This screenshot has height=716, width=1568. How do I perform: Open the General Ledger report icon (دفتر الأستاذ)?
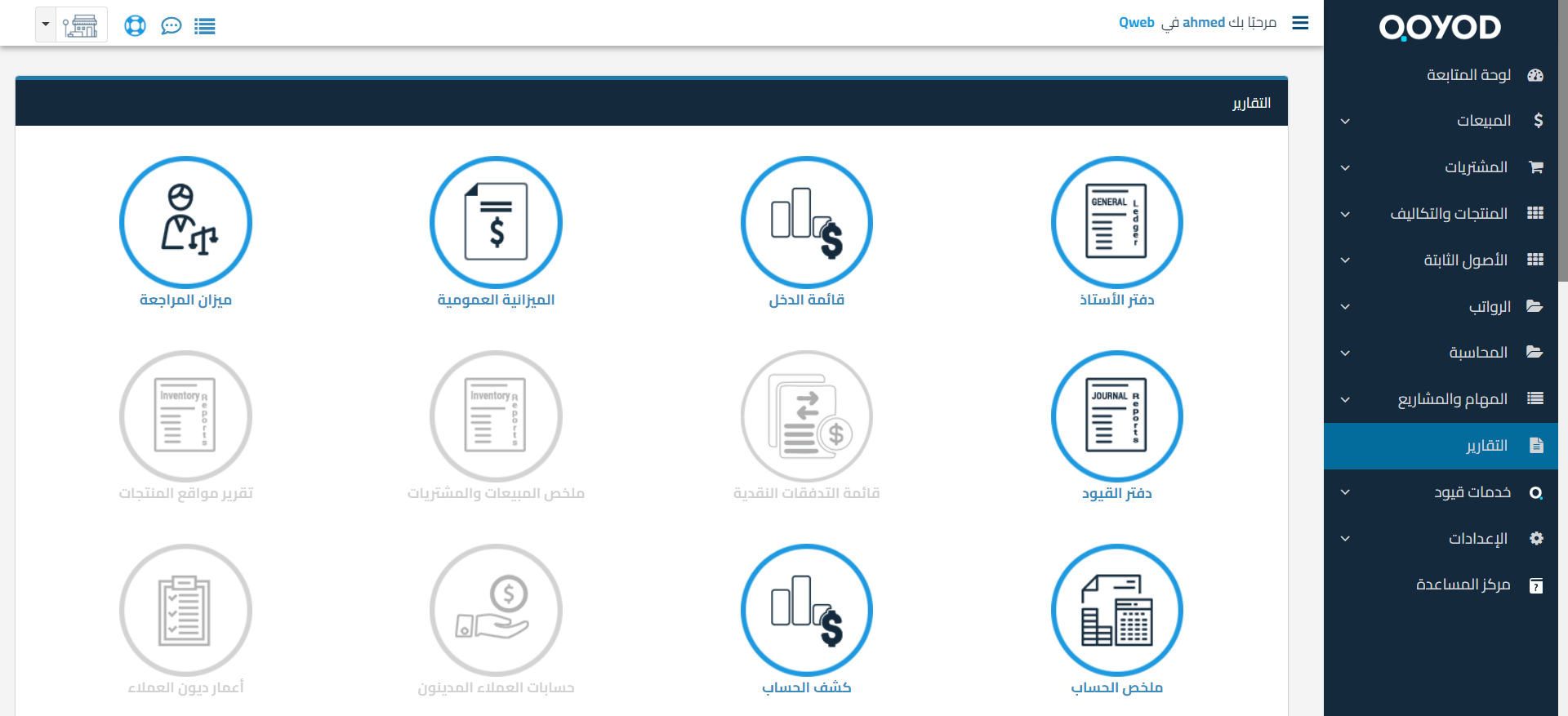(x=1116, y=222)
